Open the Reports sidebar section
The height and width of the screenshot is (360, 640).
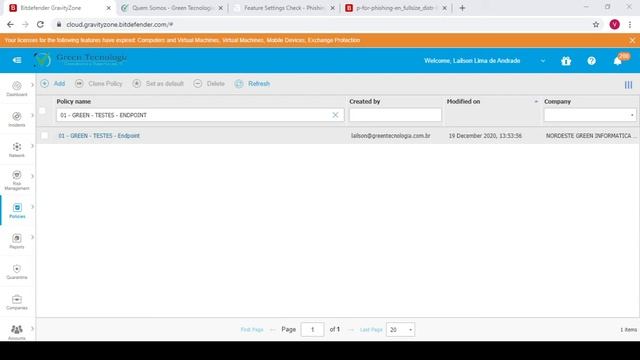(17, 241)
